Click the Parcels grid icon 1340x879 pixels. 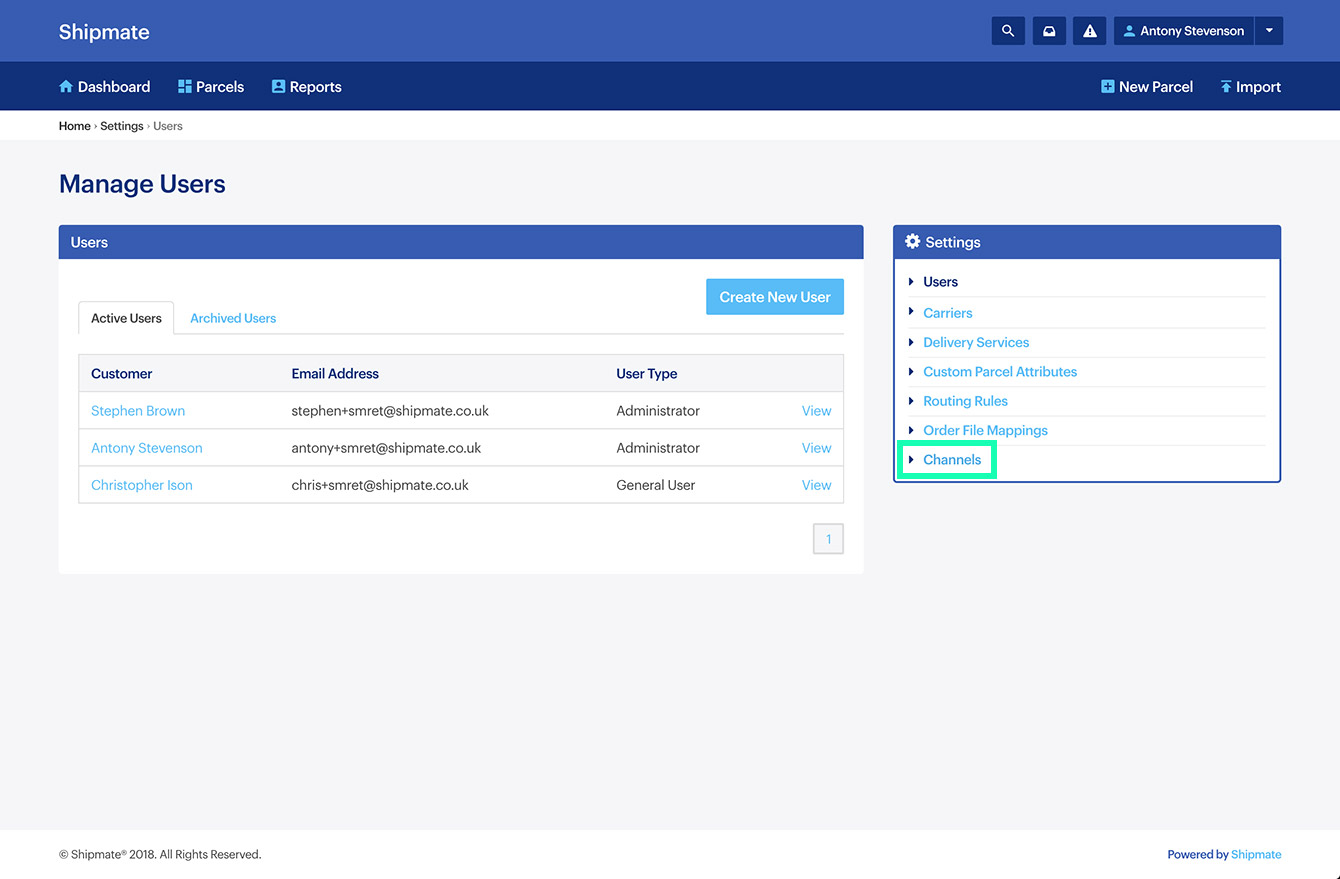tap(184, 87)
